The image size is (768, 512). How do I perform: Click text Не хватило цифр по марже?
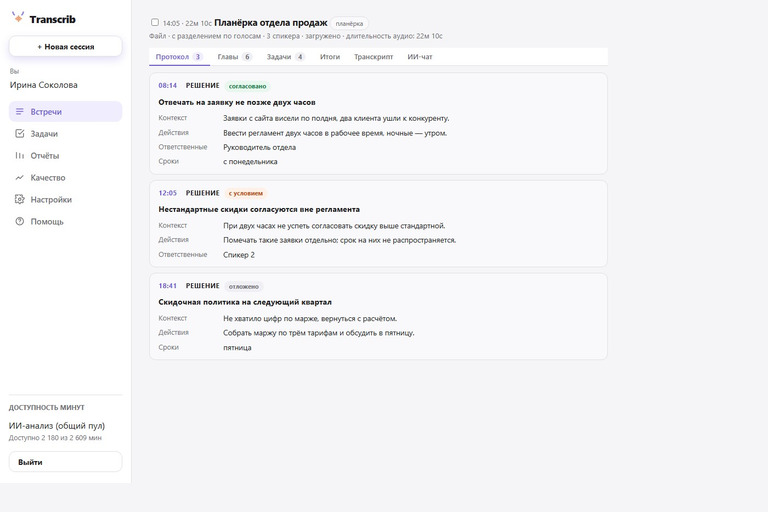pyautogui.click(x=270, y=318)
